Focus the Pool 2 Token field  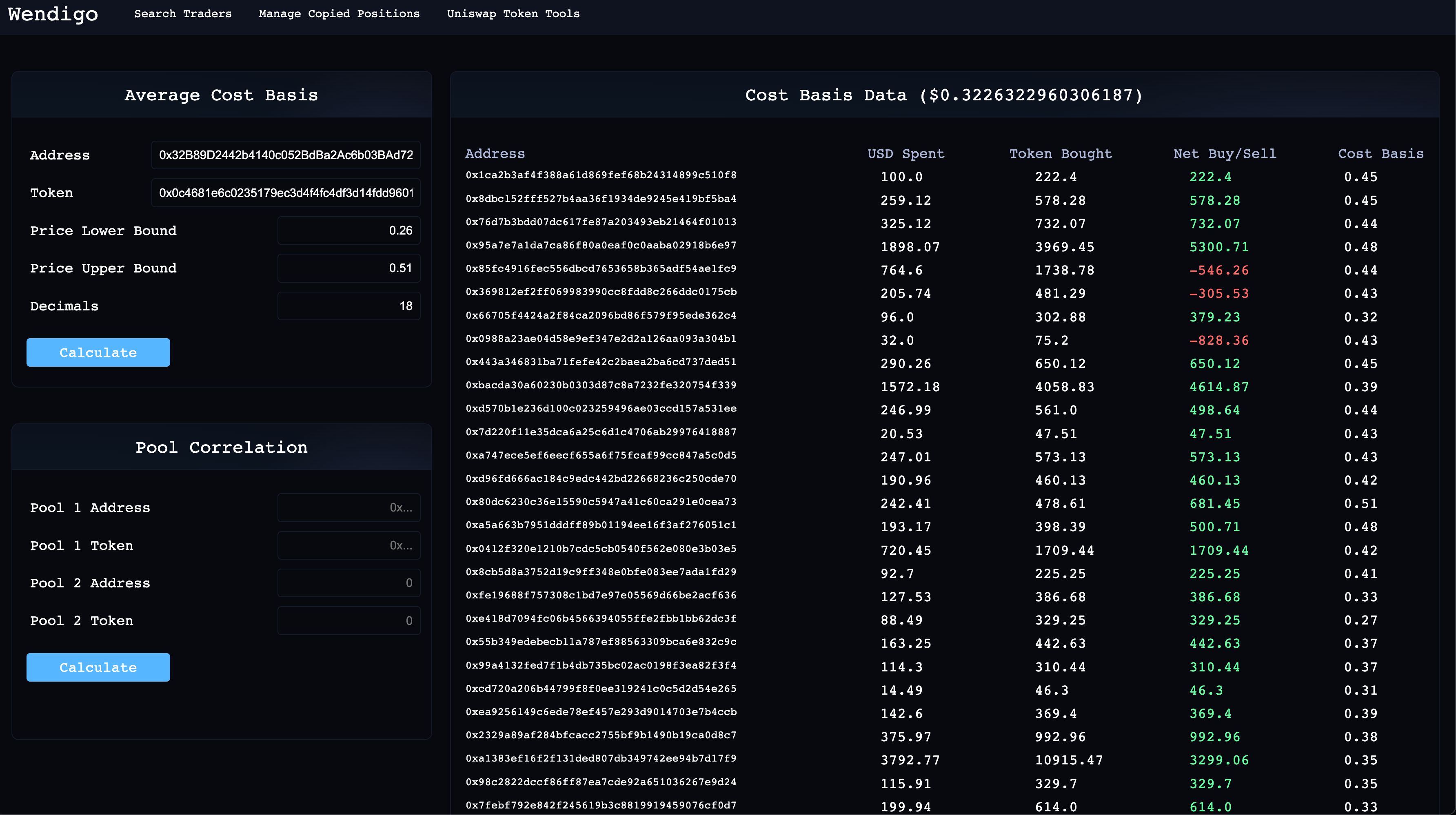click(x=349, y=621)
